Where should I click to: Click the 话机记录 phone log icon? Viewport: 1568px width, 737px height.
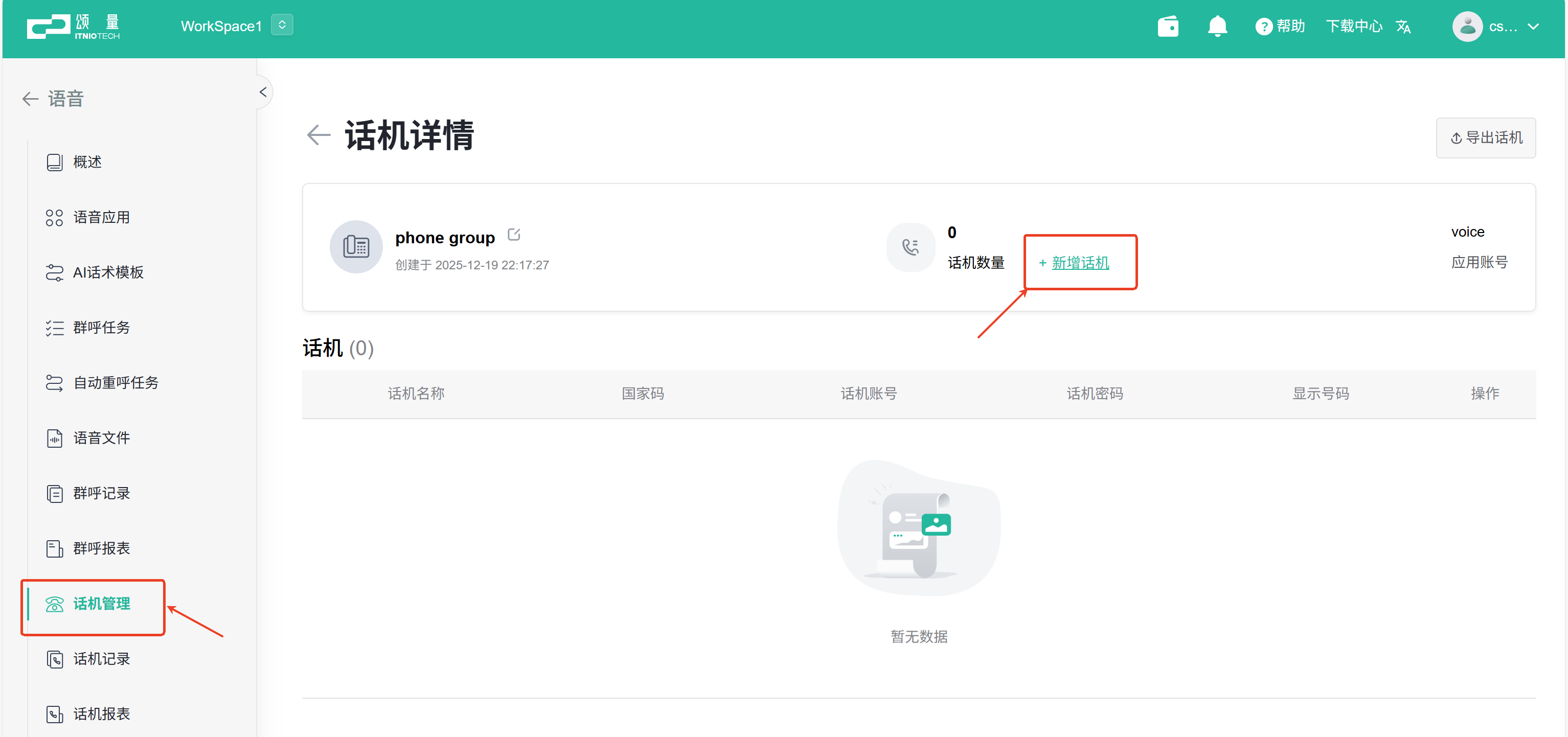click(54, 659)
